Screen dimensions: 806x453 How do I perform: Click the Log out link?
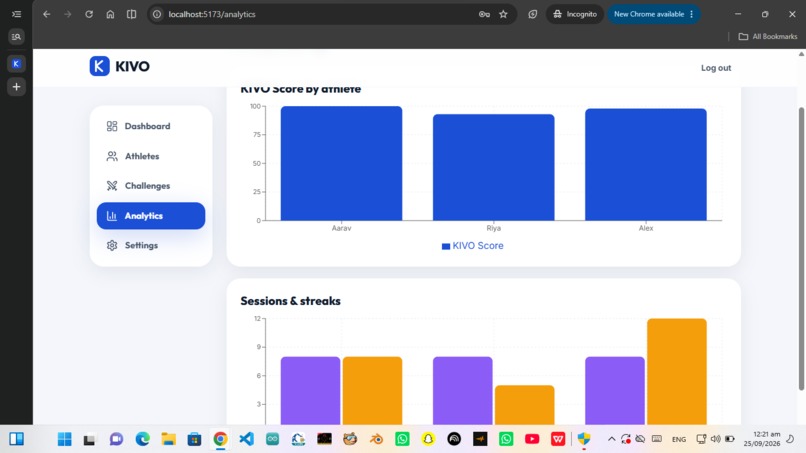[x=716, y=68]
